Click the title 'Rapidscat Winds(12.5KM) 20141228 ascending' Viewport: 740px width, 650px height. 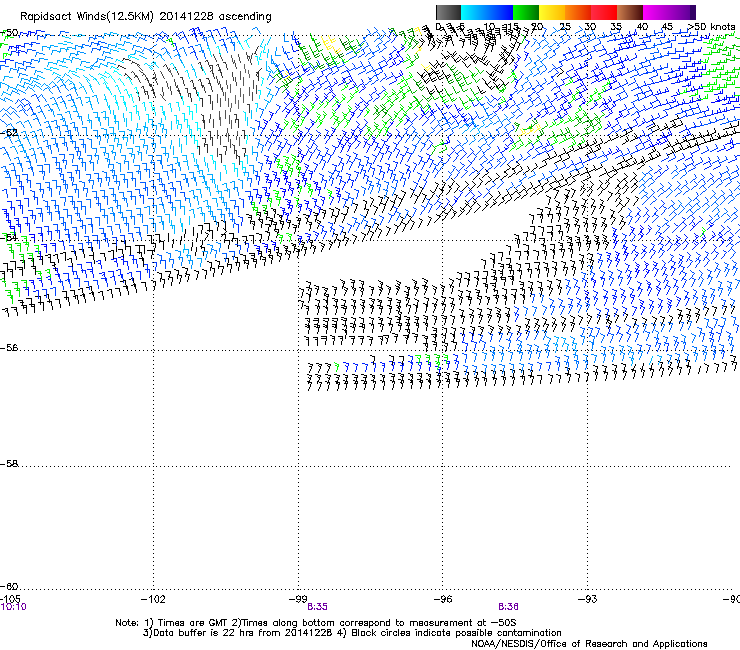coord(146,17)
